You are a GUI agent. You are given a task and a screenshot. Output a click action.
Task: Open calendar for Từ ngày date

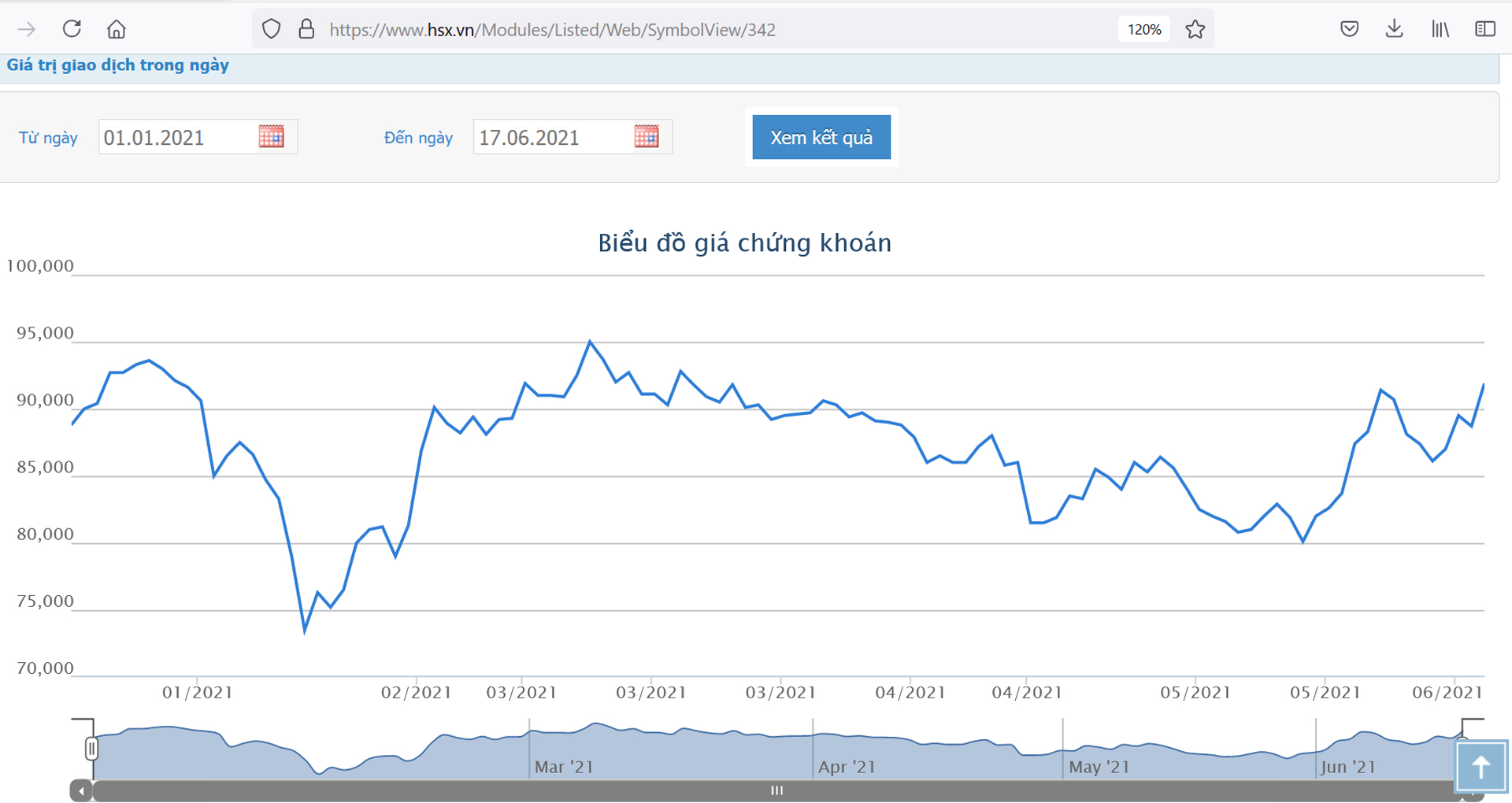[x=271, y=137]
